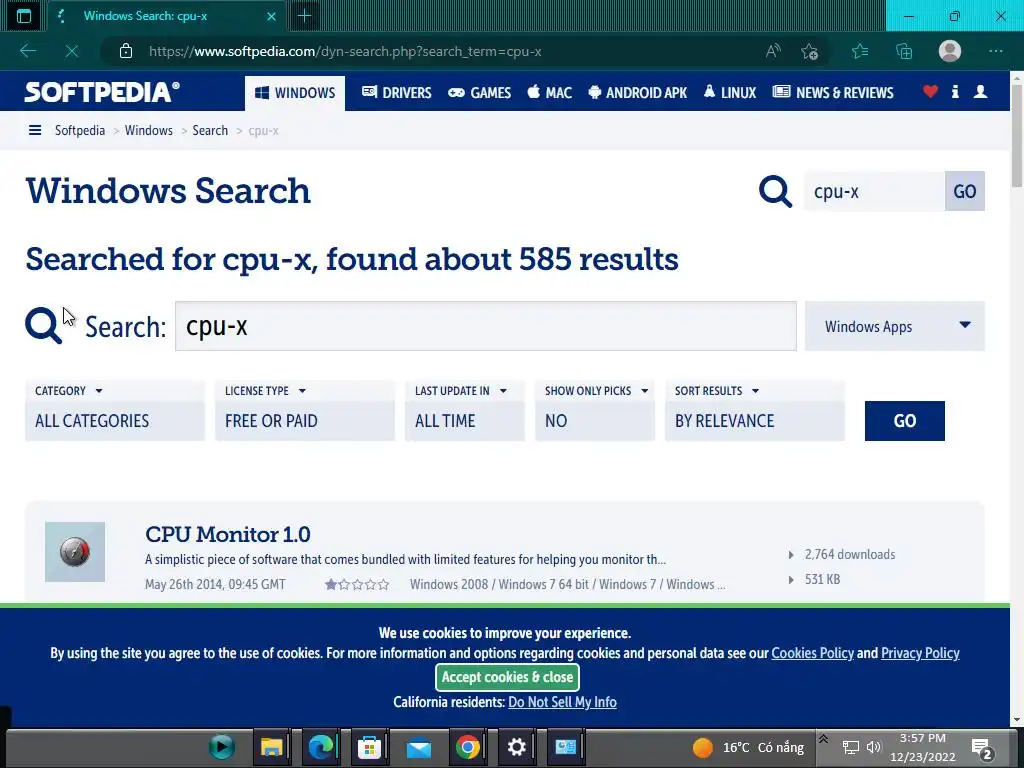Open News & Reviews section
The height and width of the screenshot is (768, 1024).
point(833,93)
